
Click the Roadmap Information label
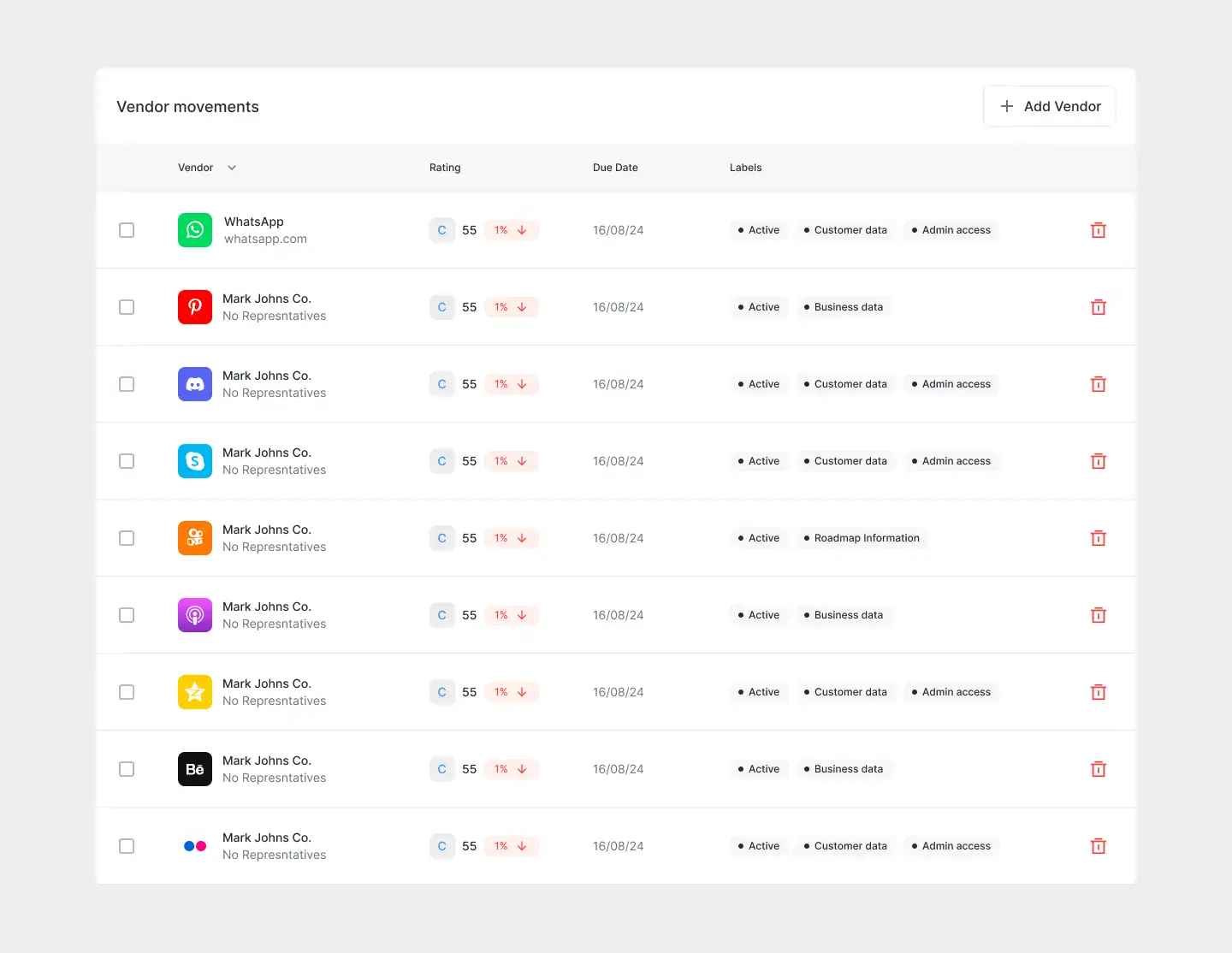862,538
